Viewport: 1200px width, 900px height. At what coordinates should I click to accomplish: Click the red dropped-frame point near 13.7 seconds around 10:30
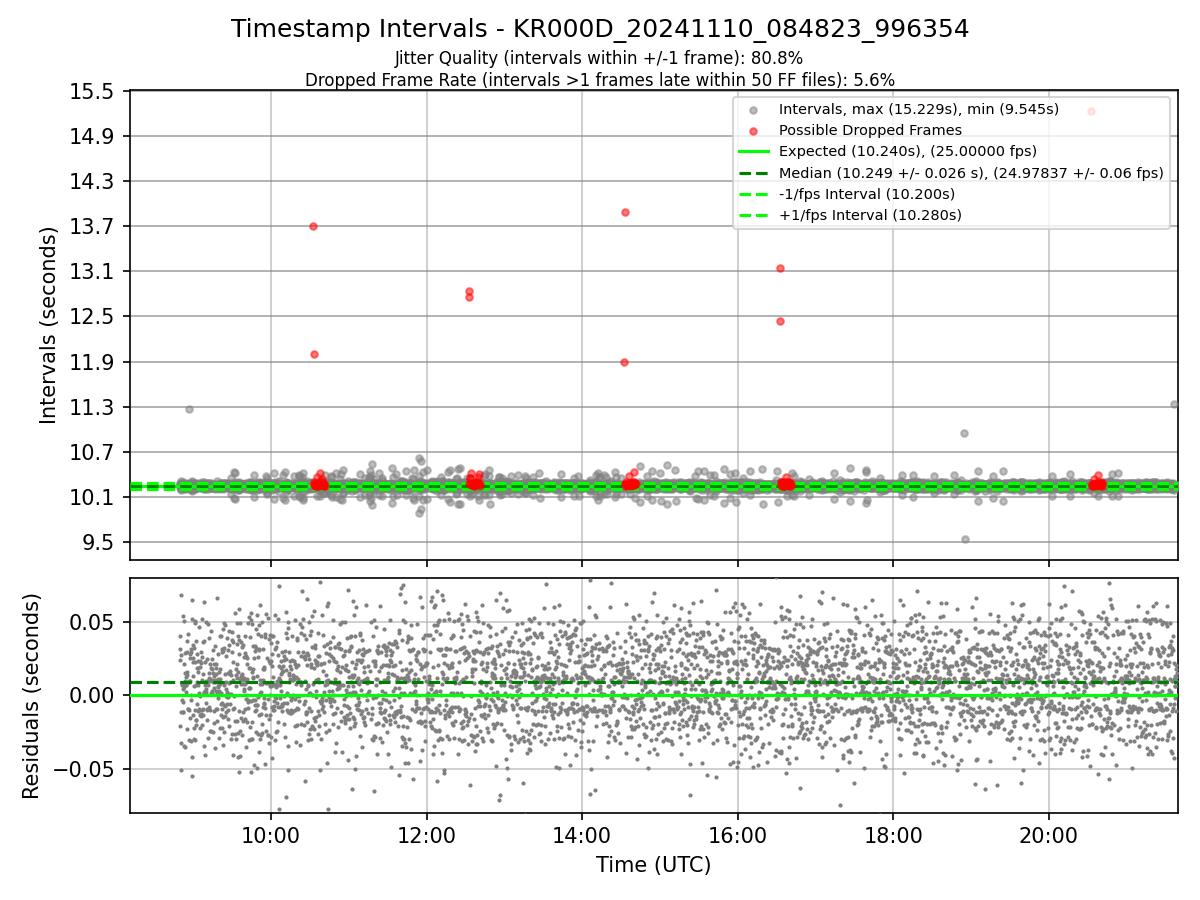pyautogui.click(x=313, y=226)
